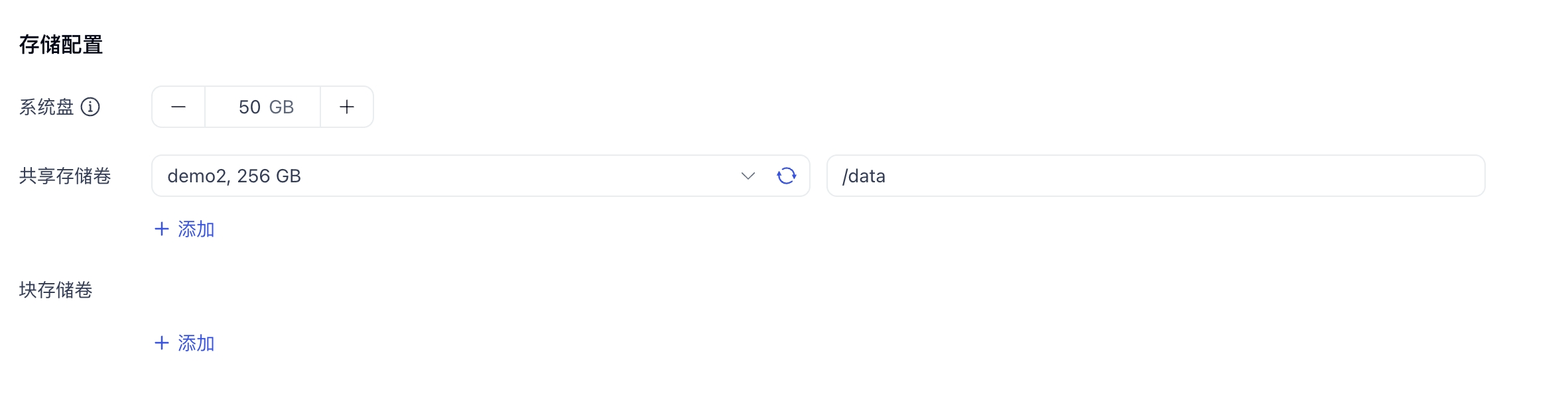Click the 系统盘 label
1568x415 pixels.
pos(46,107)
